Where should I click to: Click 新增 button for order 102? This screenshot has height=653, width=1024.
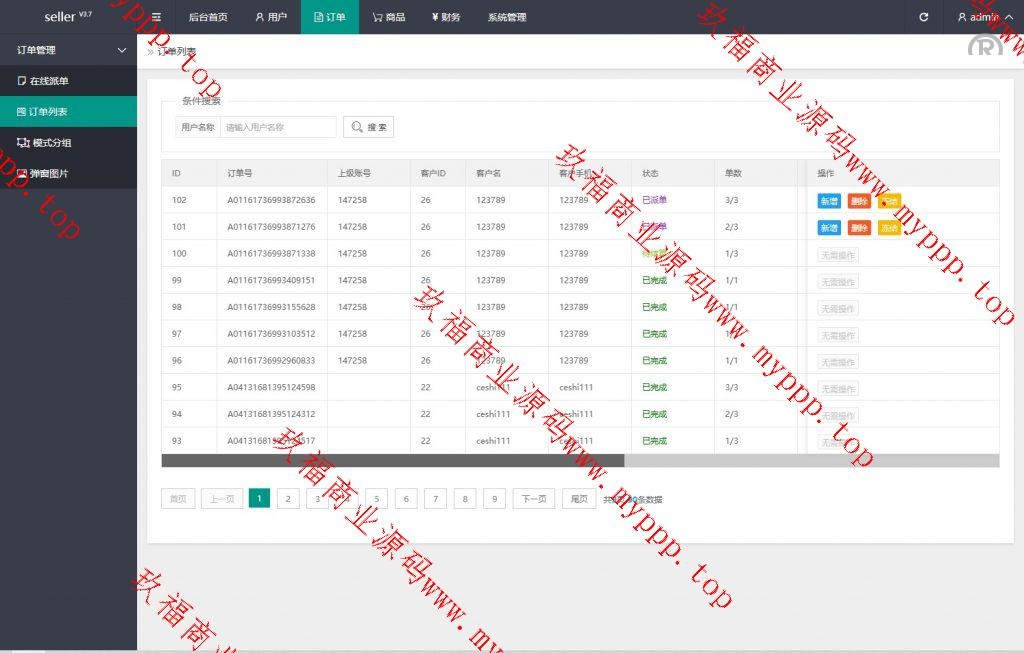(x=829, y=201)
